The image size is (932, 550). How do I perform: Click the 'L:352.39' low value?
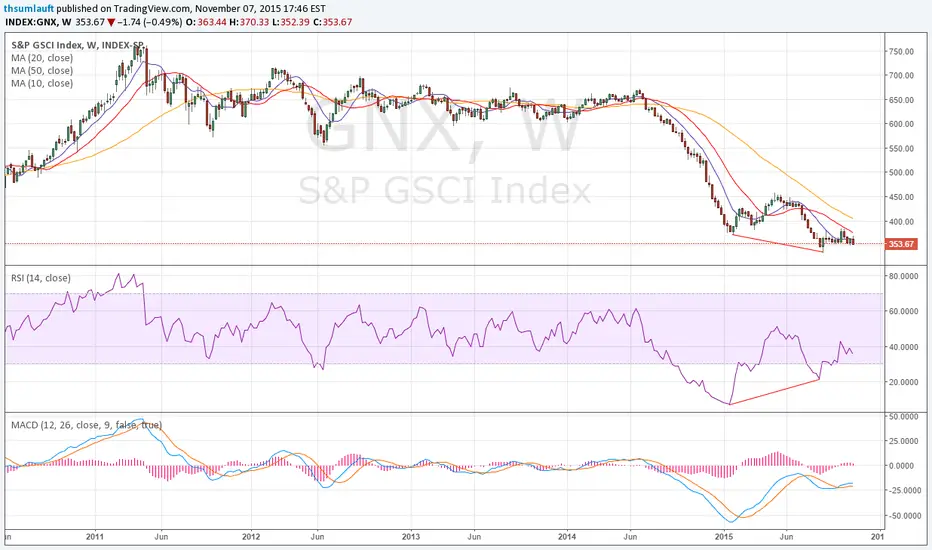pos(291,22)
